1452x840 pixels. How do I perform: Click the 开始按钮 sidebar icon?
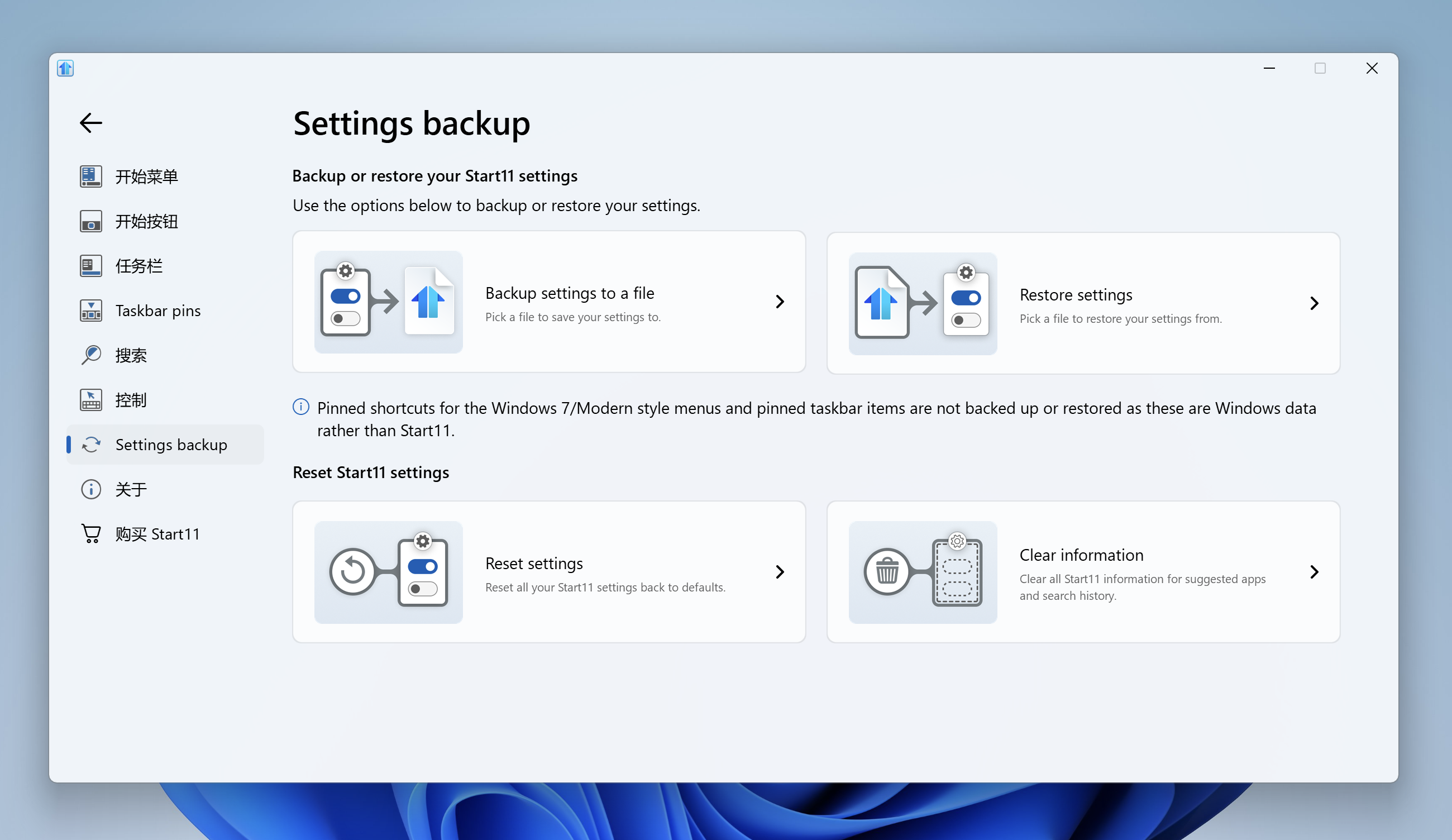click(x=90, y=221)
